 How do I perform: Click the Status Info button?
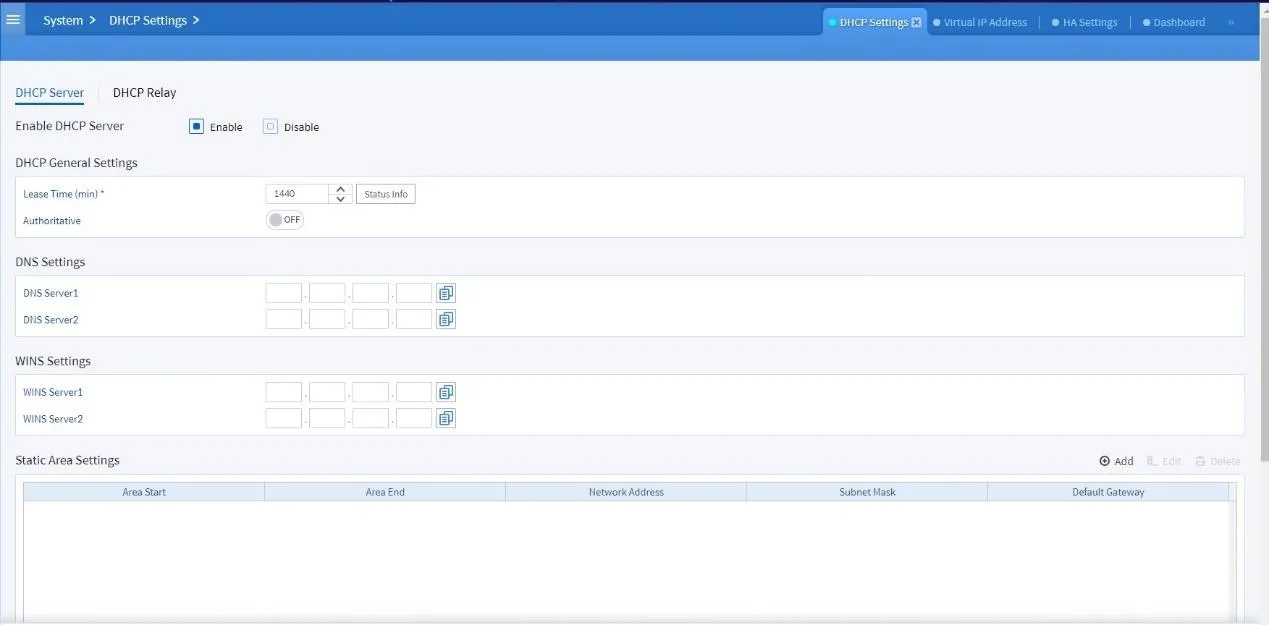(385, 193)
